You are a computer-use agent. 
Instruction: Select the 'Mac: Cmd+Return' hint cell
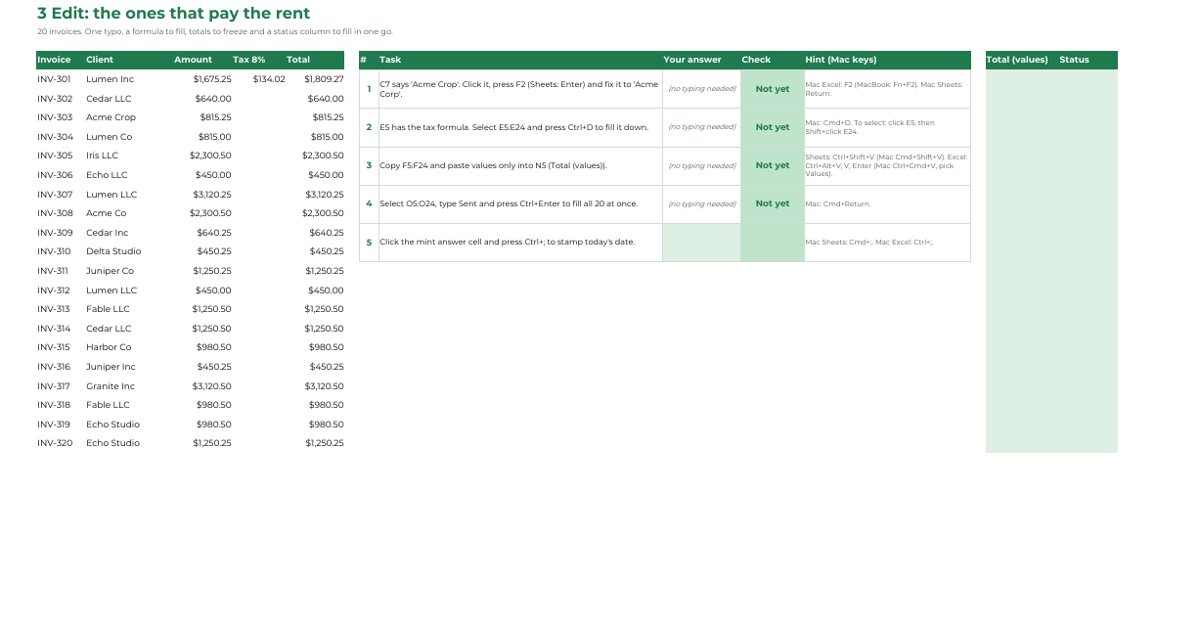[x=887, y=204]
